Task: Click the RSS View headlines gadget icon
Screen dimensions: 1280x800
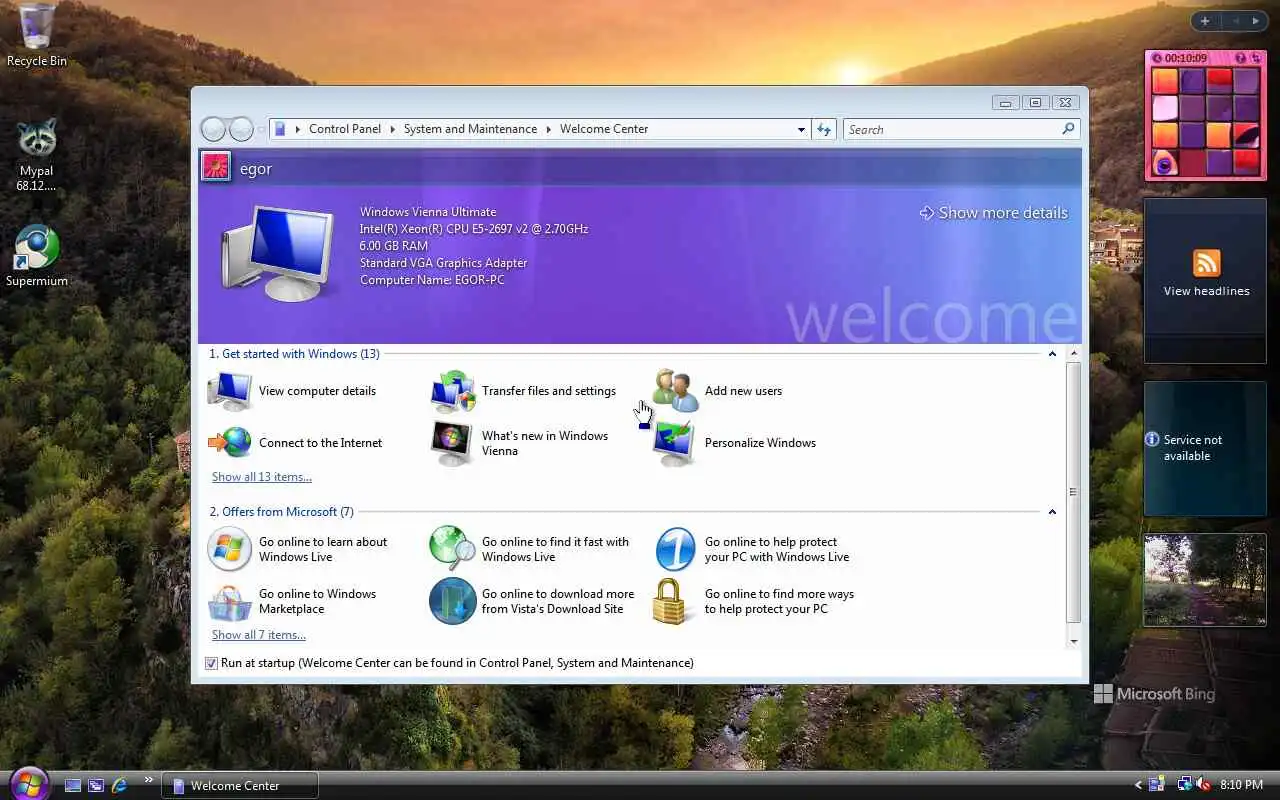Action: point(1207,263)
